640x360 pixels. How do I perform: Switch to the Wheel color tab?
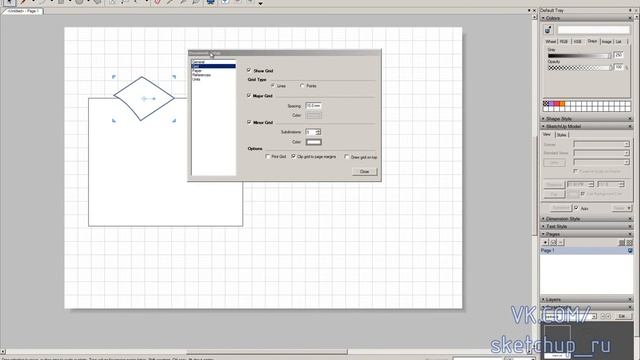pos(551,42)
